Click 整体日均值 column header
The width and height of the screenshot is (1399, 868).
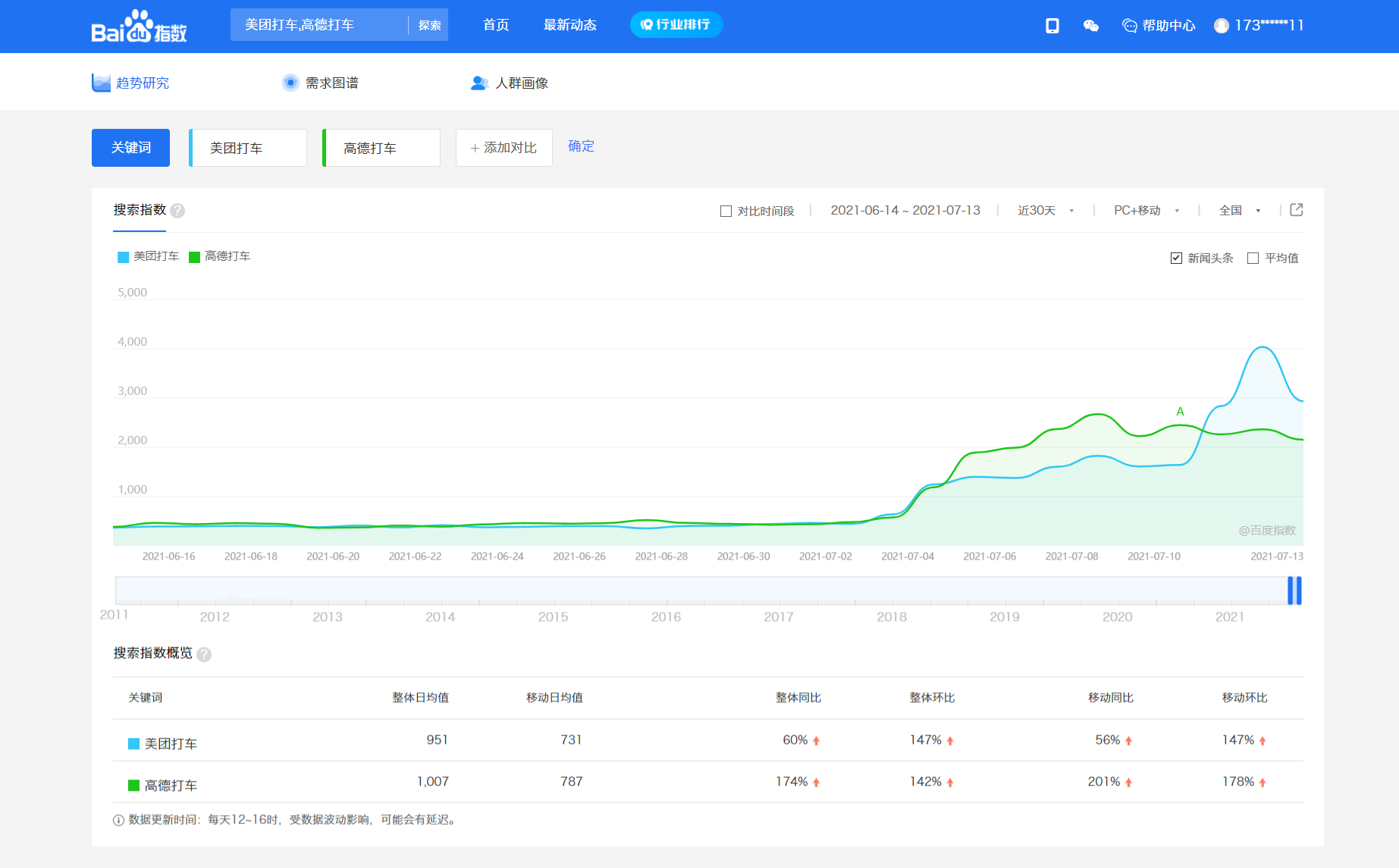point(420,697)
